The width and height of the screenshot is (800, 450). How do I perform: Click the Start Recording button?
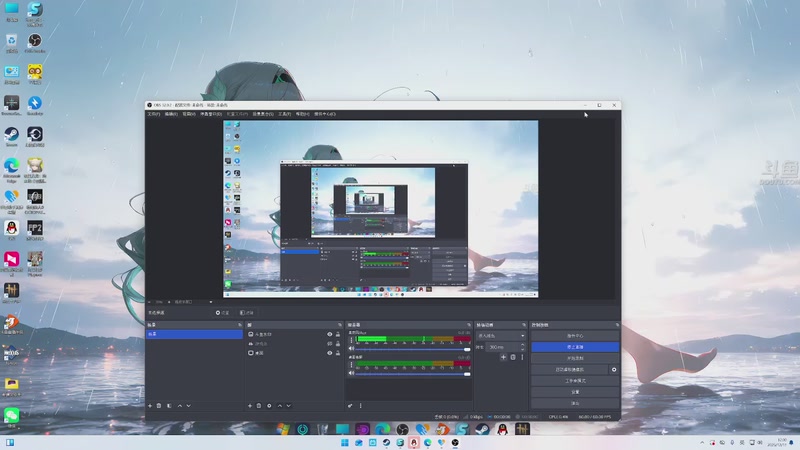point(575,358)
